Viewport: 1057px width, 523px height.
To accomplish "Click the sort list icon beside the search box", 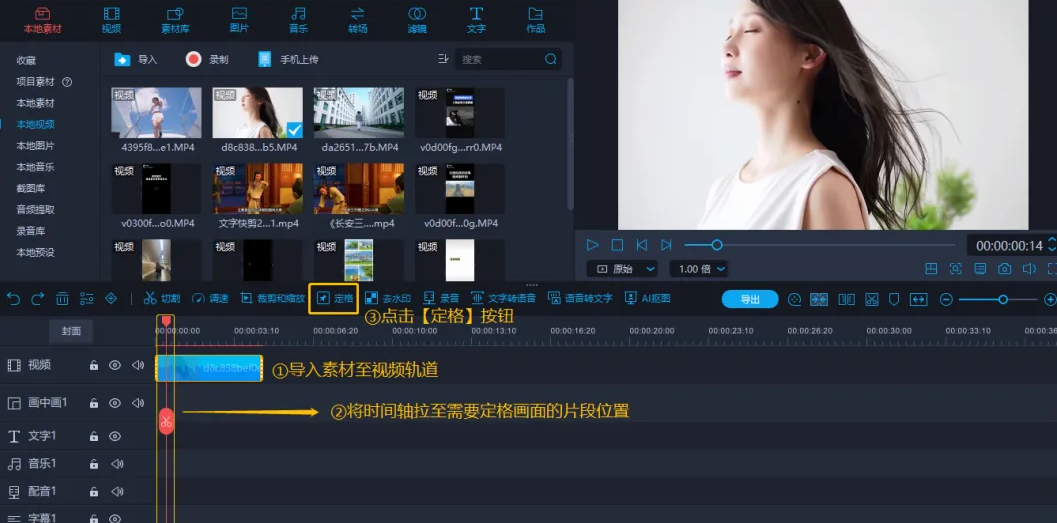I will point(443,59).
